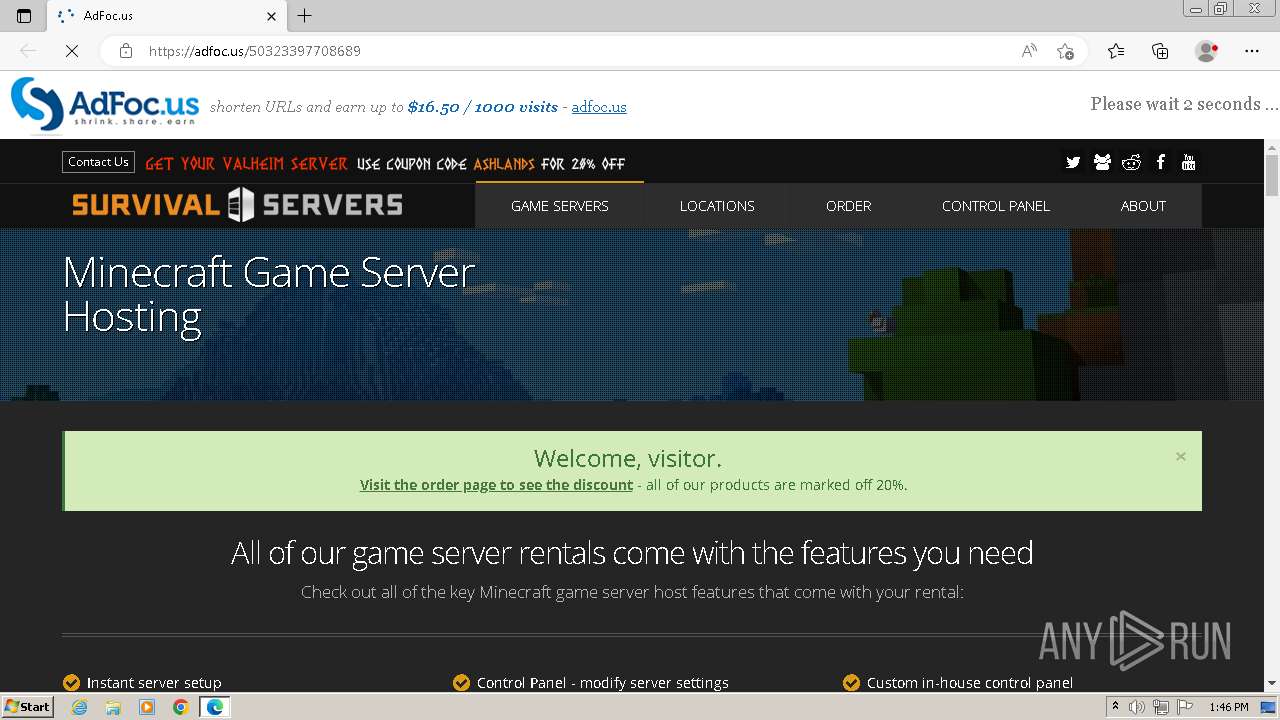Screen dimensions: 1280x720
Task: Open the Control Panel menu item
Action: 996,206
